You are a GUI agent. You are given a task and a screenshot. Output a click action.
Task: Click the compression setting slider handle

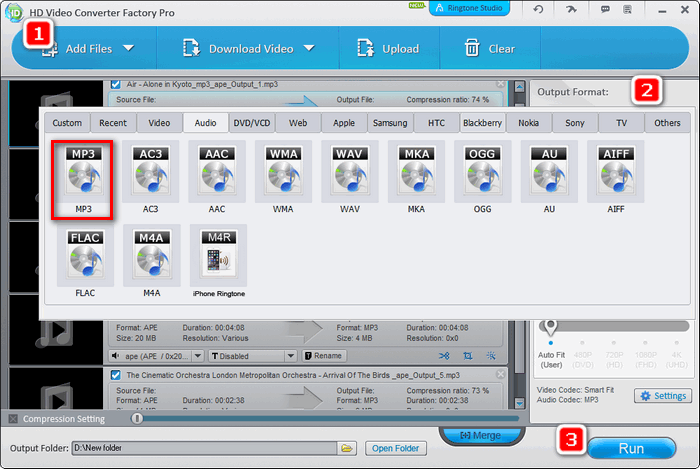click(137, 418)
